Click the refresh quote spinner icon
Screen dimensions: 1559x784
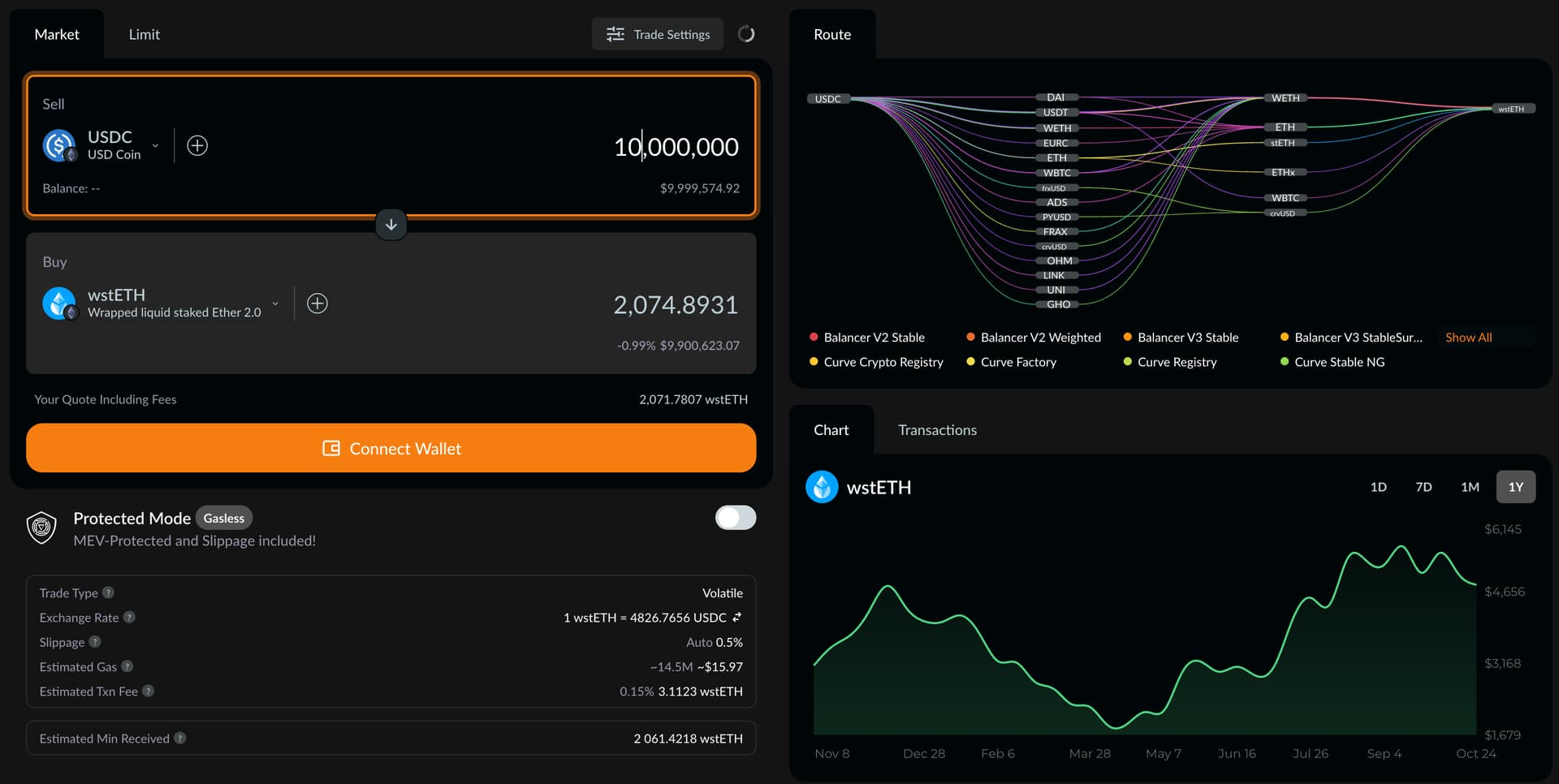click(746, 34)
